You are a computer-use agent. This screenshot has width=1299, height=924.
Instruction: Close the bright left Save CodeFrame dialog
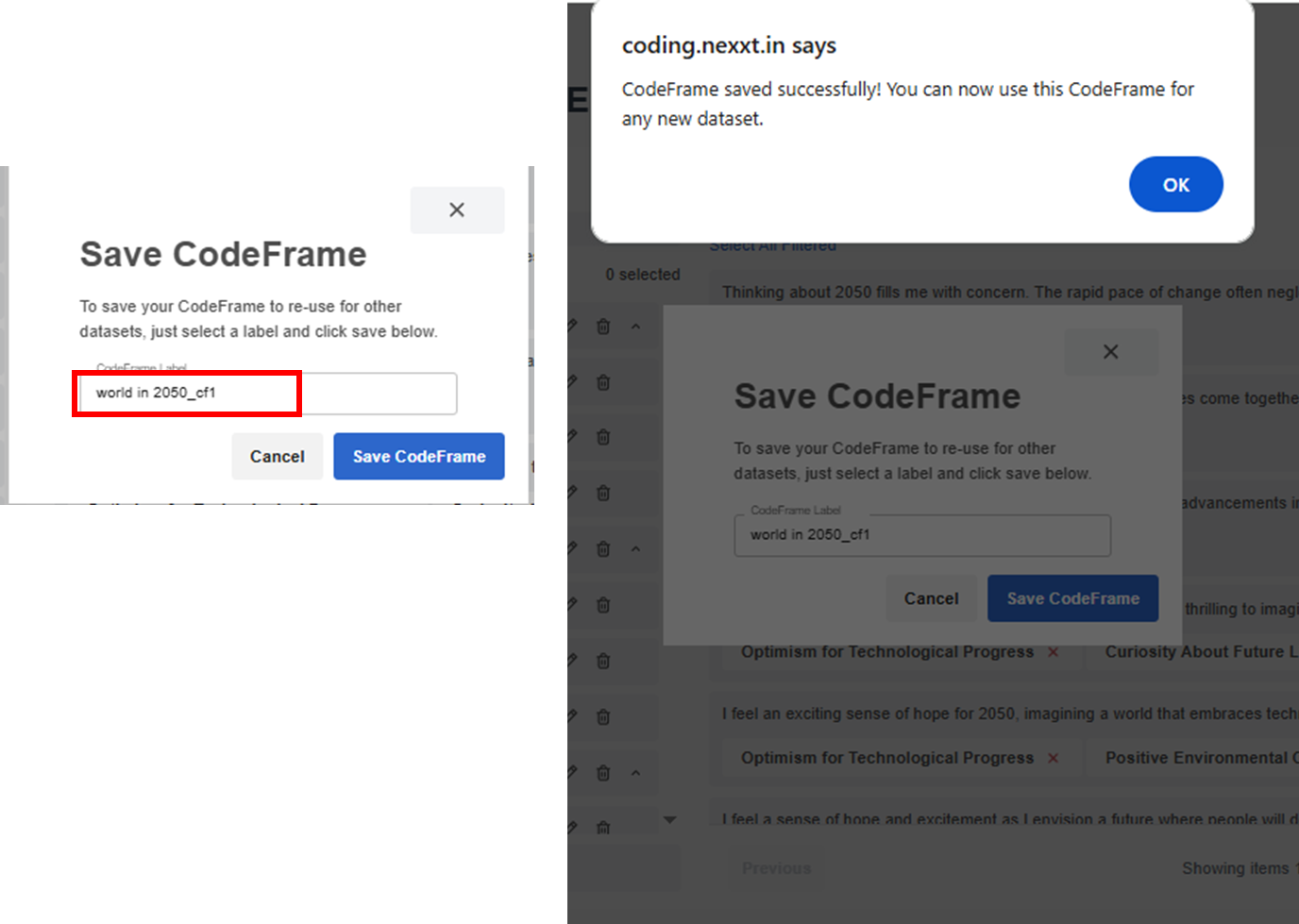pos(457,210)
